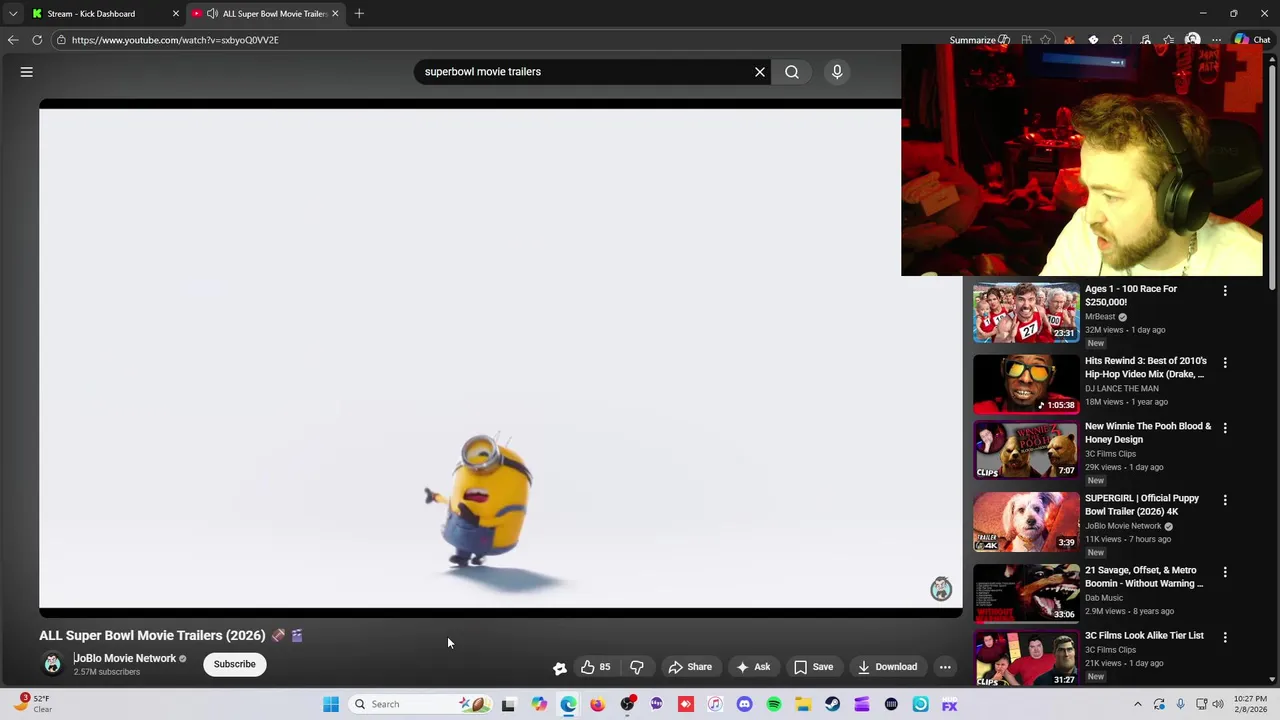Open menu for Ages 1 - 100 Race video

click(x=1225, y=291)
